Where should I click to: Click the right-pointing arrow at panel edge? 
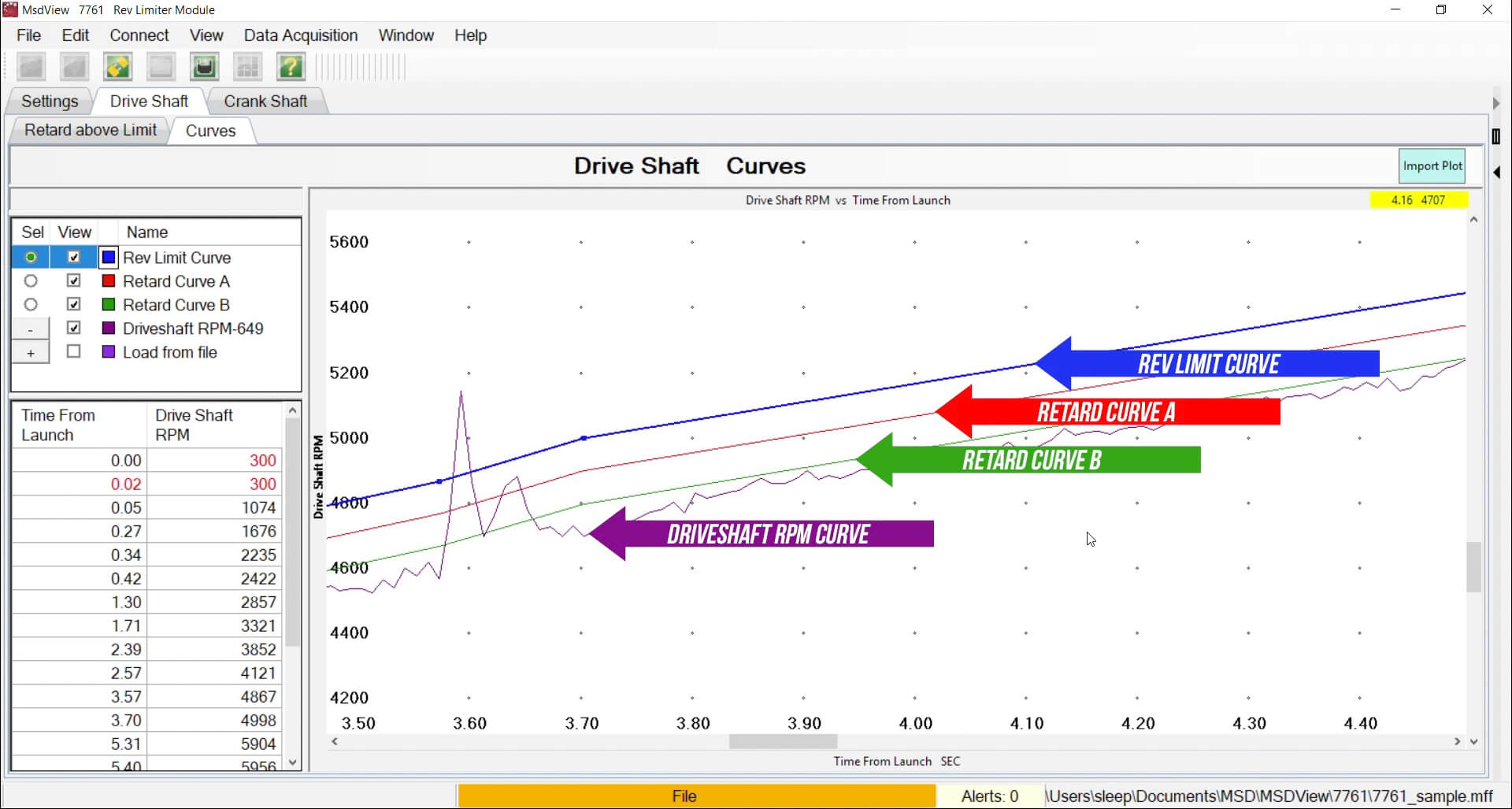tap(1496, 104)
